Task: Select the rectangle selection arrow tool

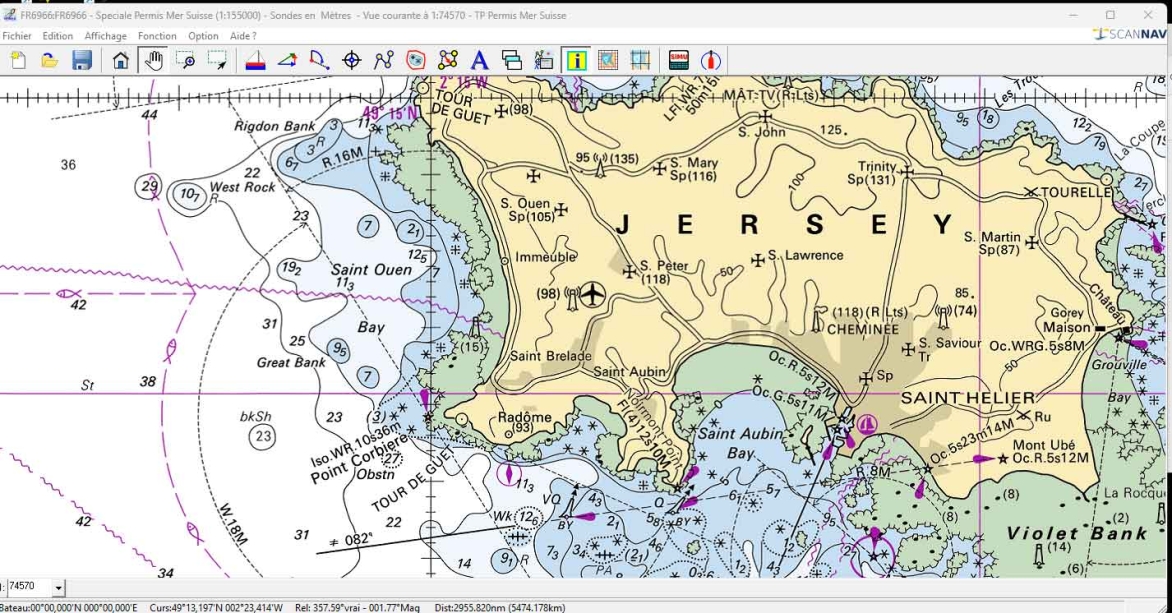Action: [218, 61]
